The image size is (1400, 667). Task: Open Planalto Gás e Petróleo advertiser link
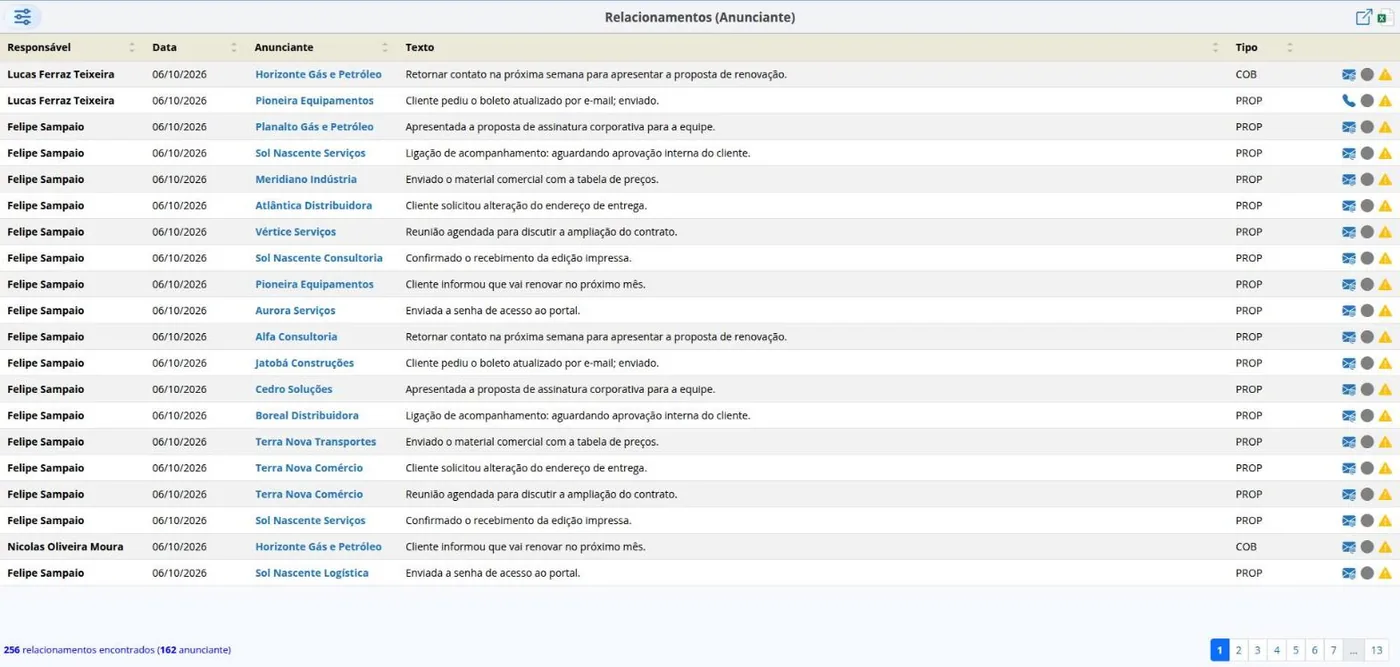(x=314, y=127)
